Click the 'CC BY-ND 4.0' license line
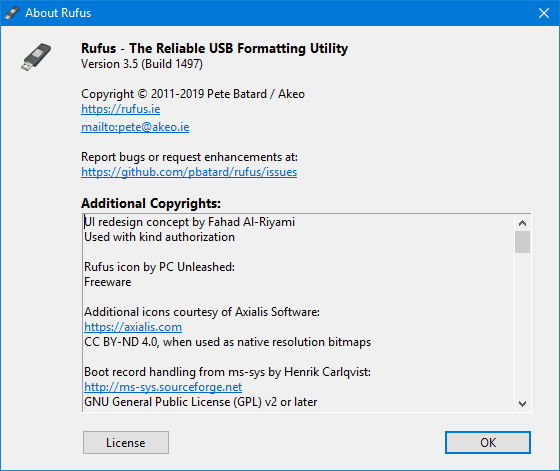The image size is (560, 471). [228, 342]
